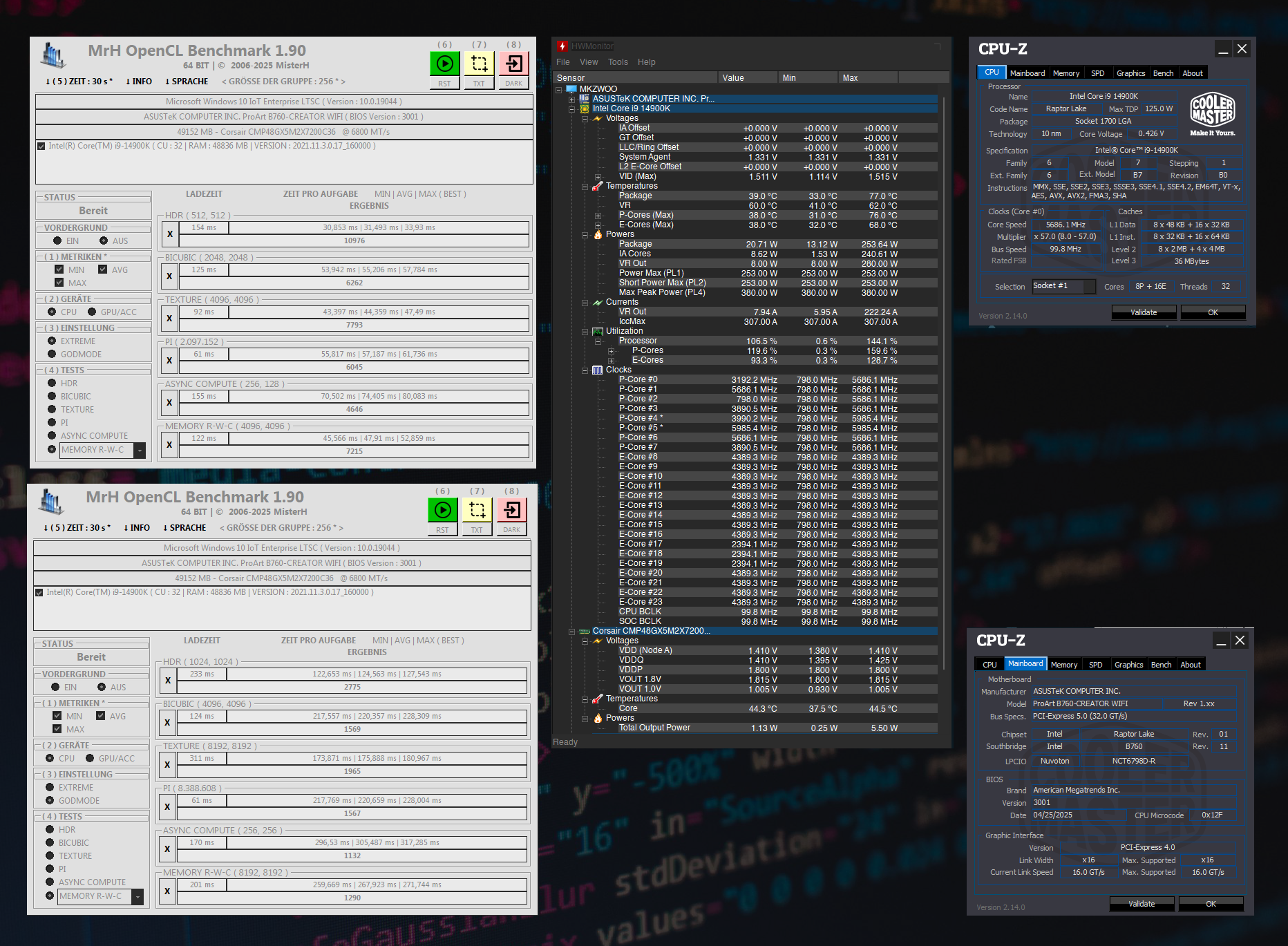Collapse the MKZWOO root node in HWMonitor
1288x946 pixels.
coord(559,89)
